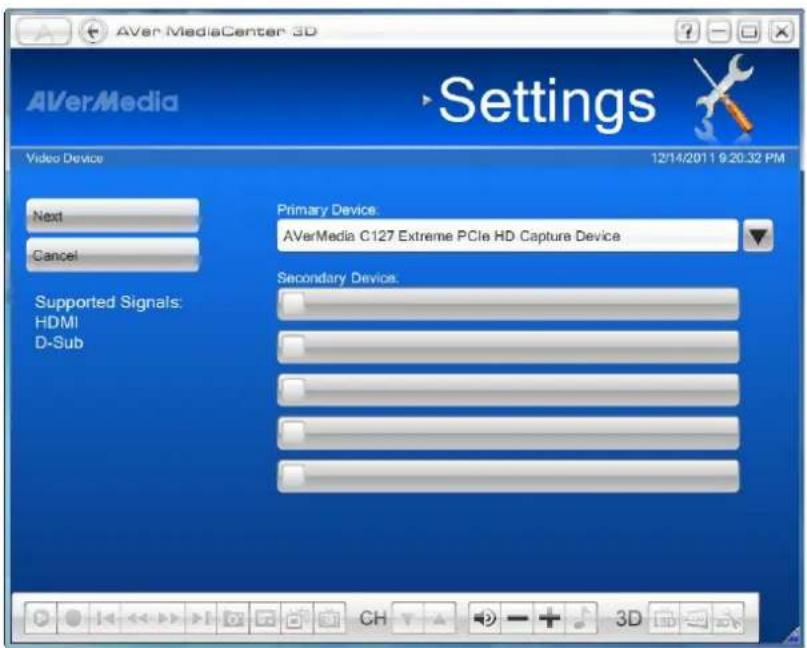
Task: Click the first 3D mode icon after 3D label
Action: pyautogui.click(x=664, y=618)
